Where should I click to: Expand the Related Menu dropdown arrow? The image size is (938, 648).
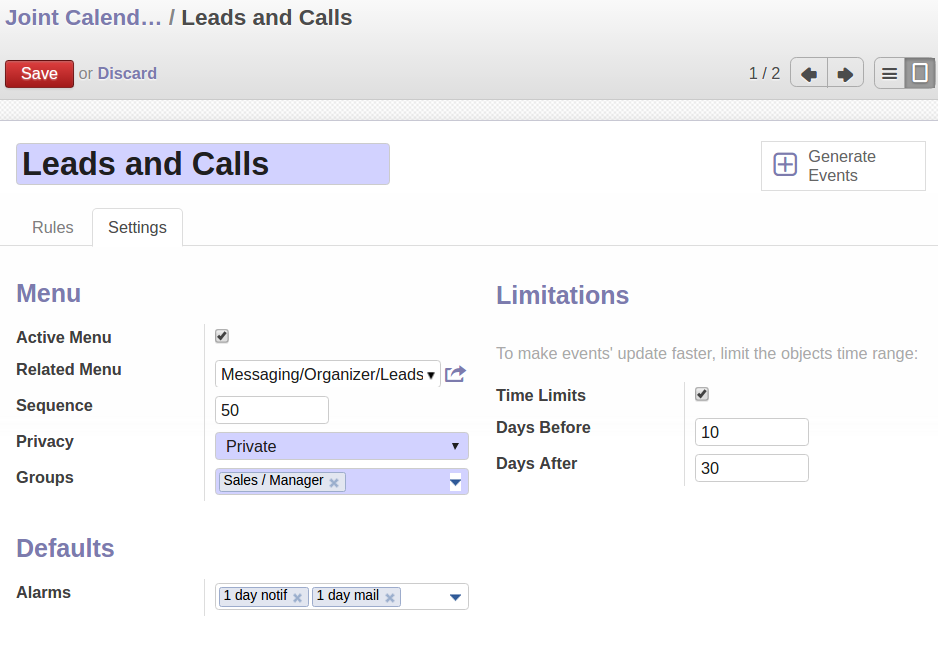tap(430, 375)
